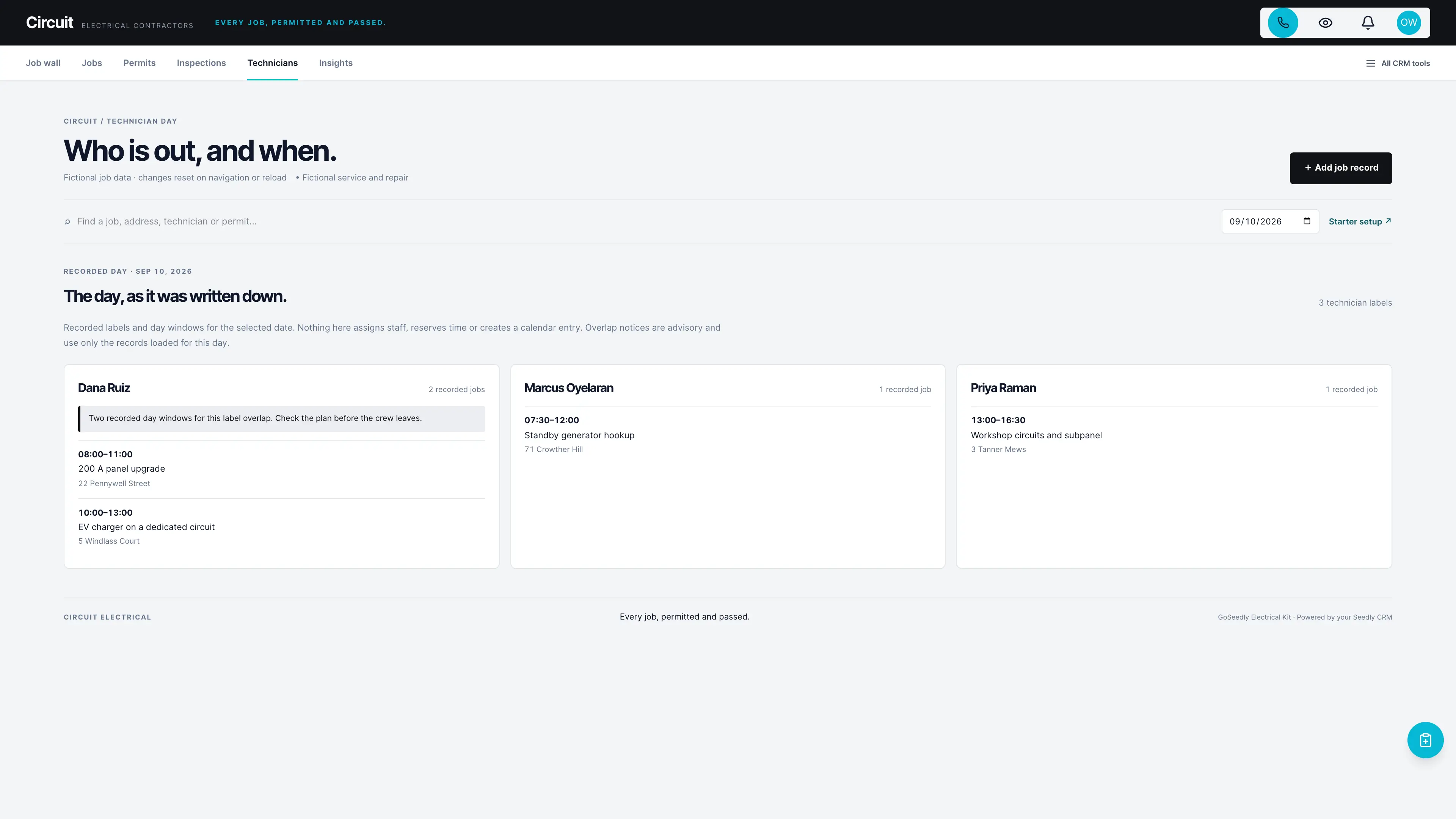Viewport: 1456px width, 819px height.
Task: Click the floating clipboard action button
Action: pos(1425,740)
